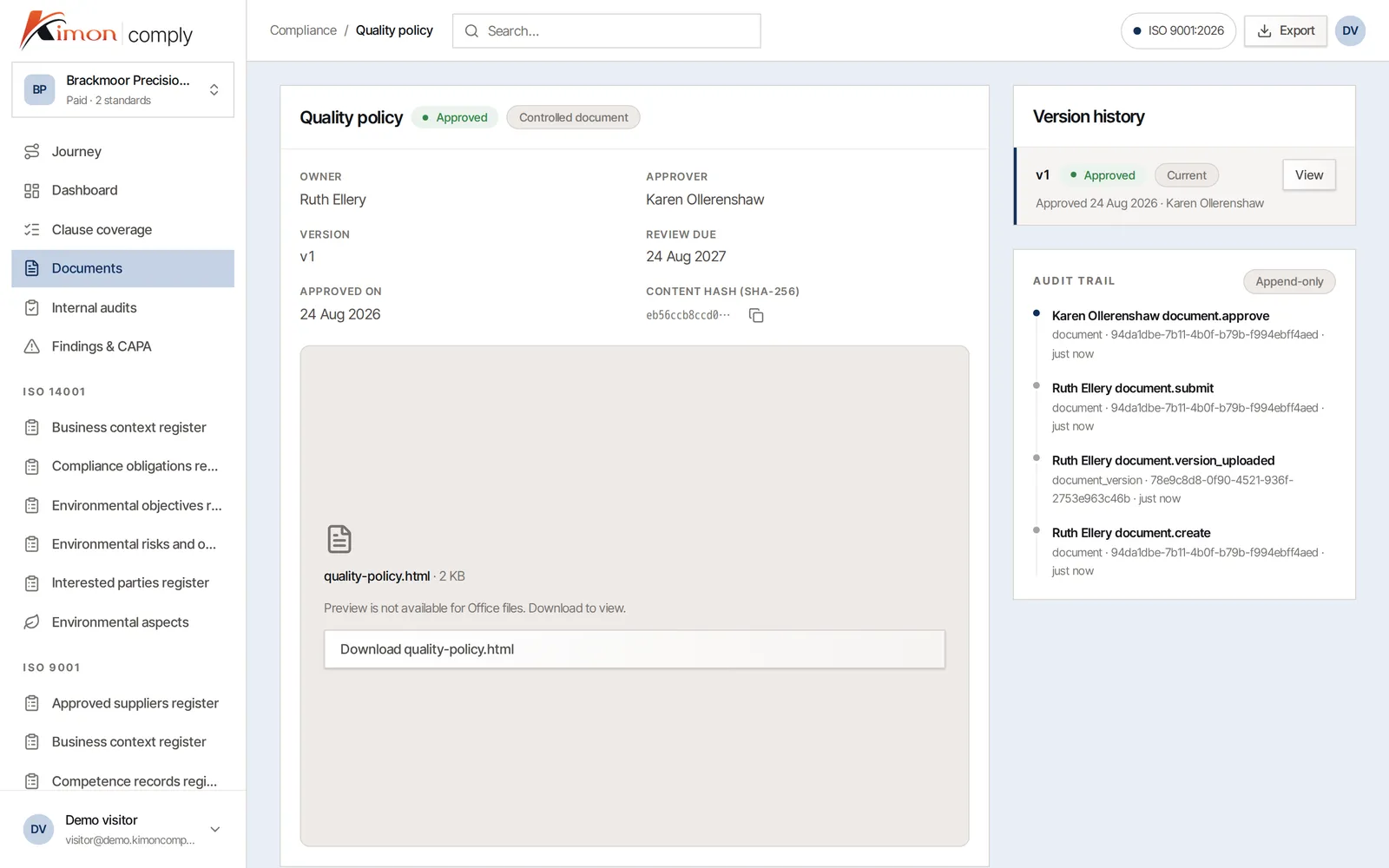Click the Compliance obligations register icon
The height and width of the screenshot is (868, 1389).
tap(32, 467)
